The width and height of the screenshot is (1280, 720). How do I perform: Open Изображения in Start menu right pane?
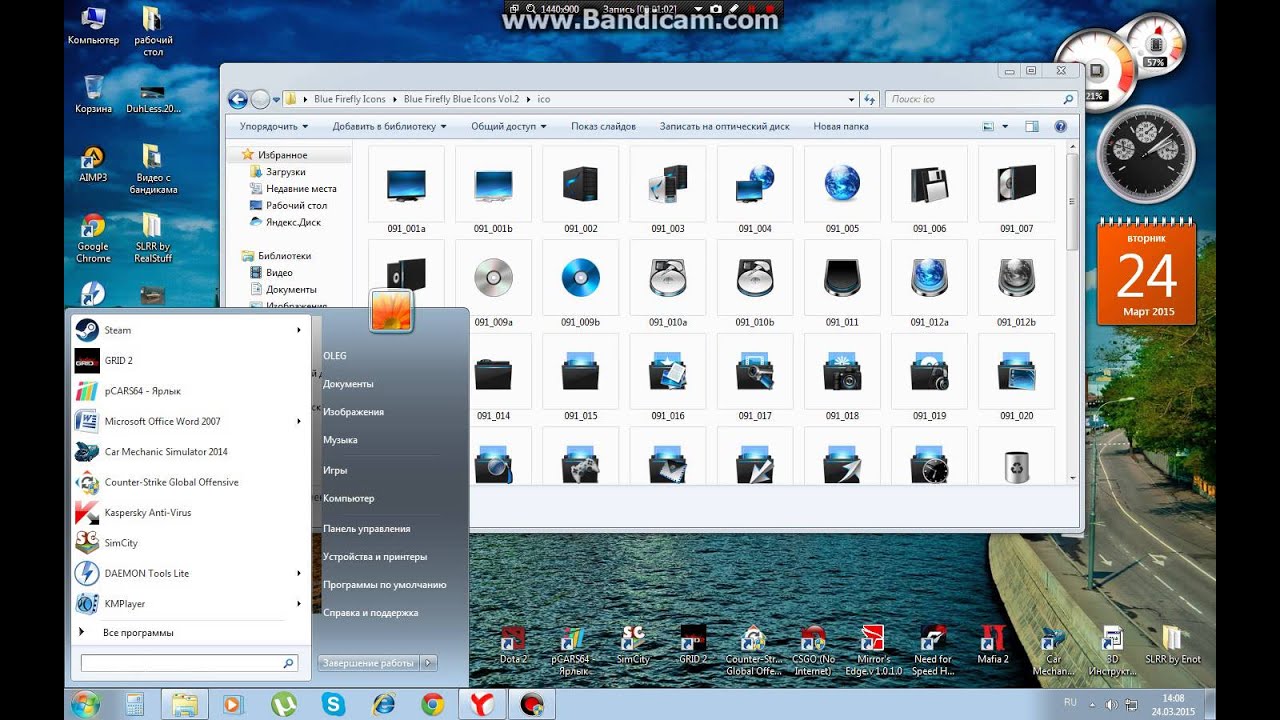tap(353, 412)
